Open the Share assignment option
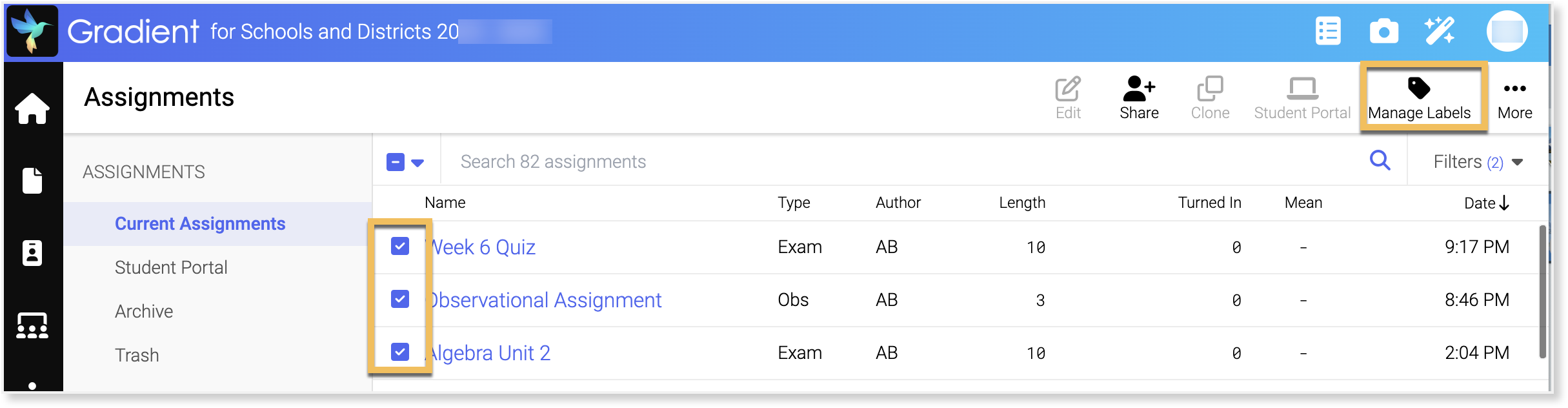 [x=1139, y=98]
